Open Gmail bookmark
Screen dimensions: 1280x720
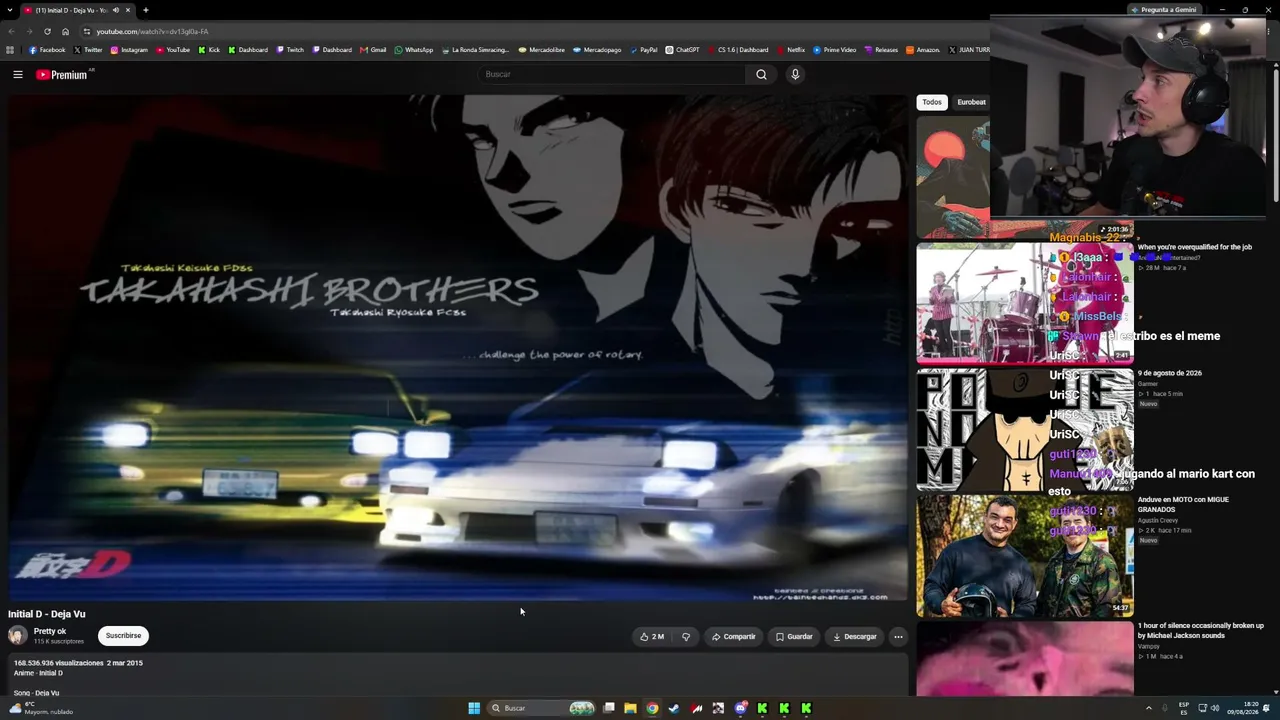pyautogui.click(x=374, y=50)
